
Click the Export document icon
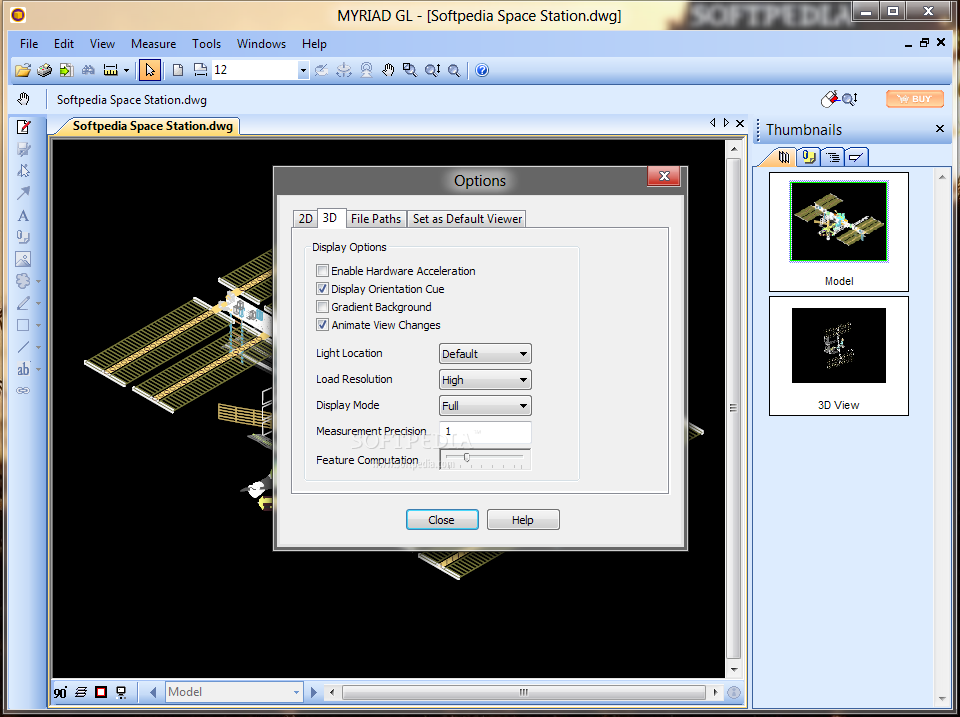pyautogui.click(x=66, y=70)
